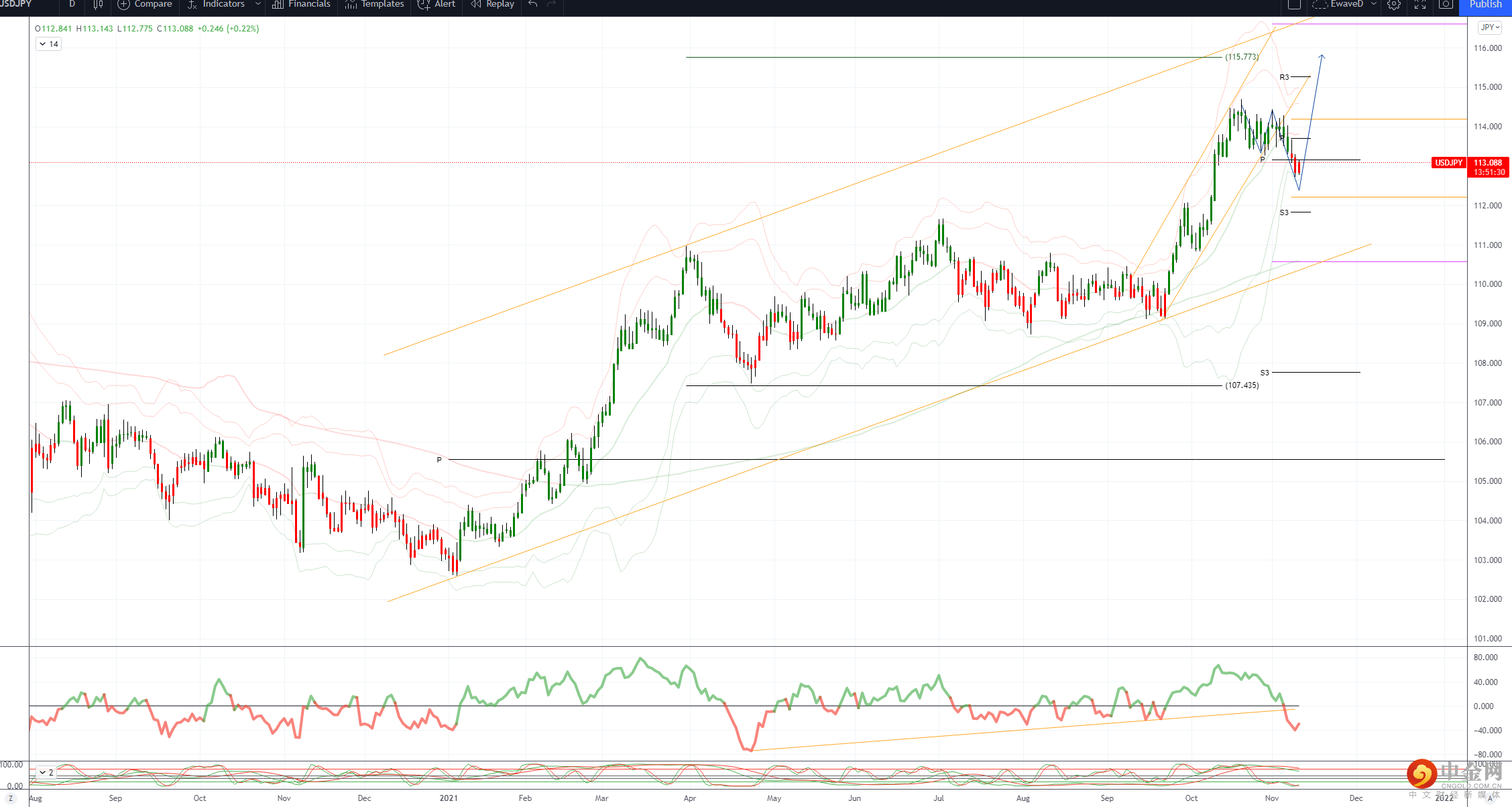Open the Templates menu
The image size is (1512, 807).
(375, 5)
